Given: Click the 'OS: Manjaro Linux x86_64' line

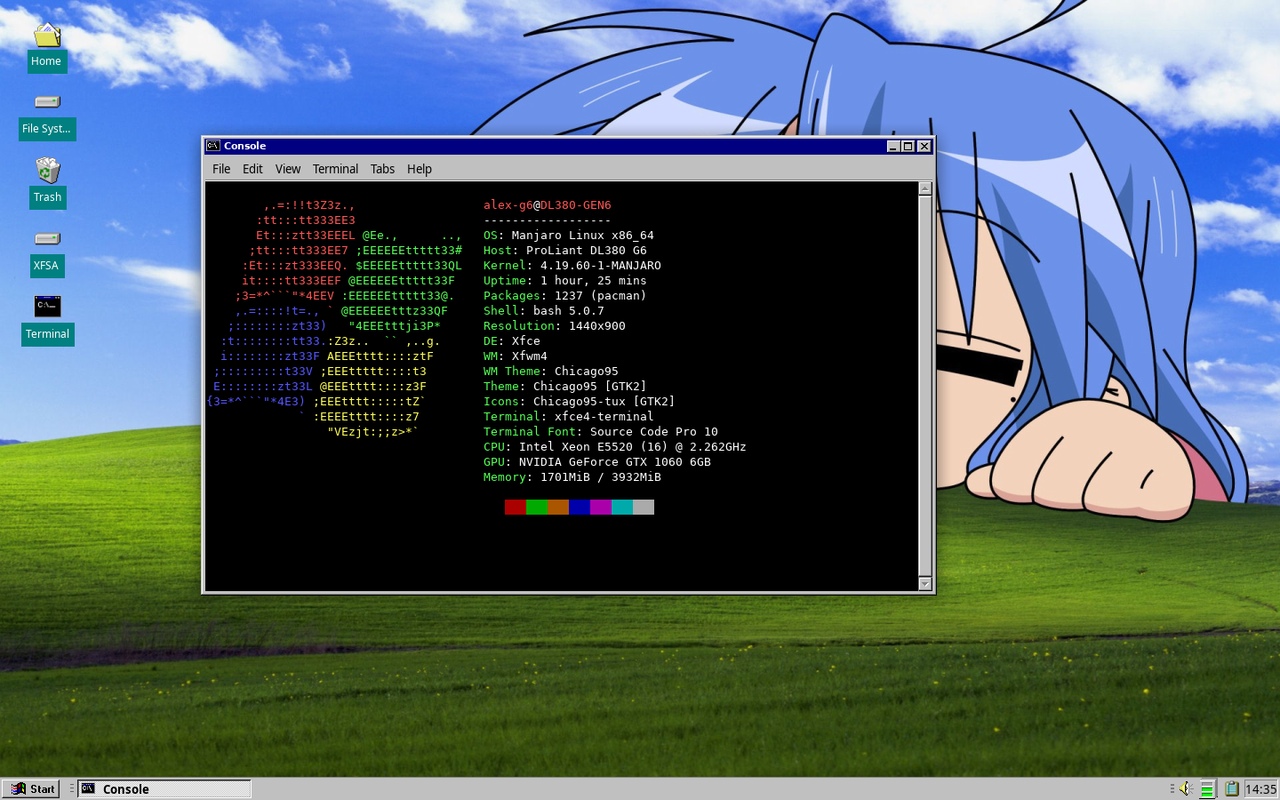Looking at the screenshot, I should 568,235.
